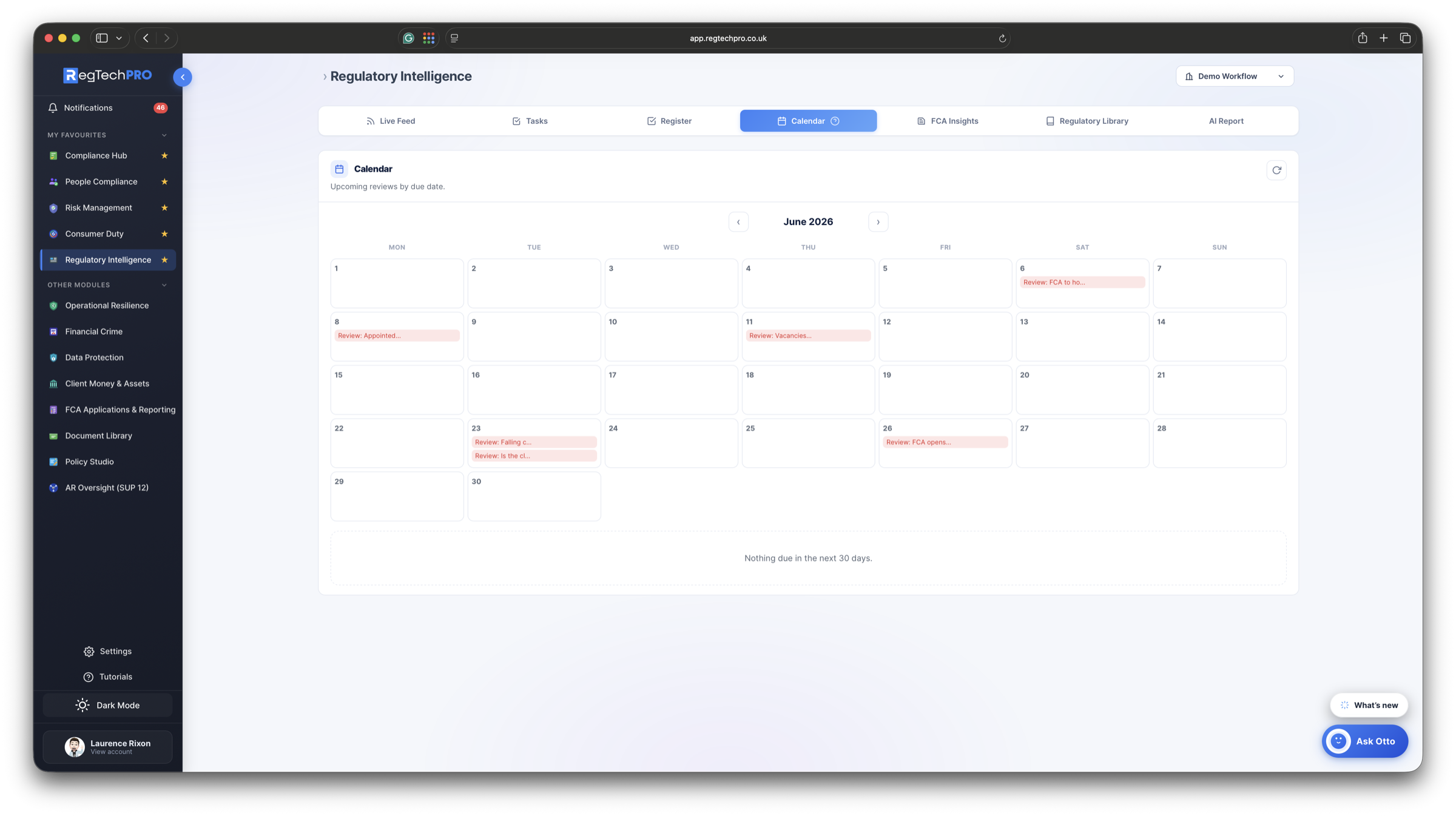Open 'Review: FCA opens...' event on 26th
Screen dimensions: 1456x816
click(945, 442)
